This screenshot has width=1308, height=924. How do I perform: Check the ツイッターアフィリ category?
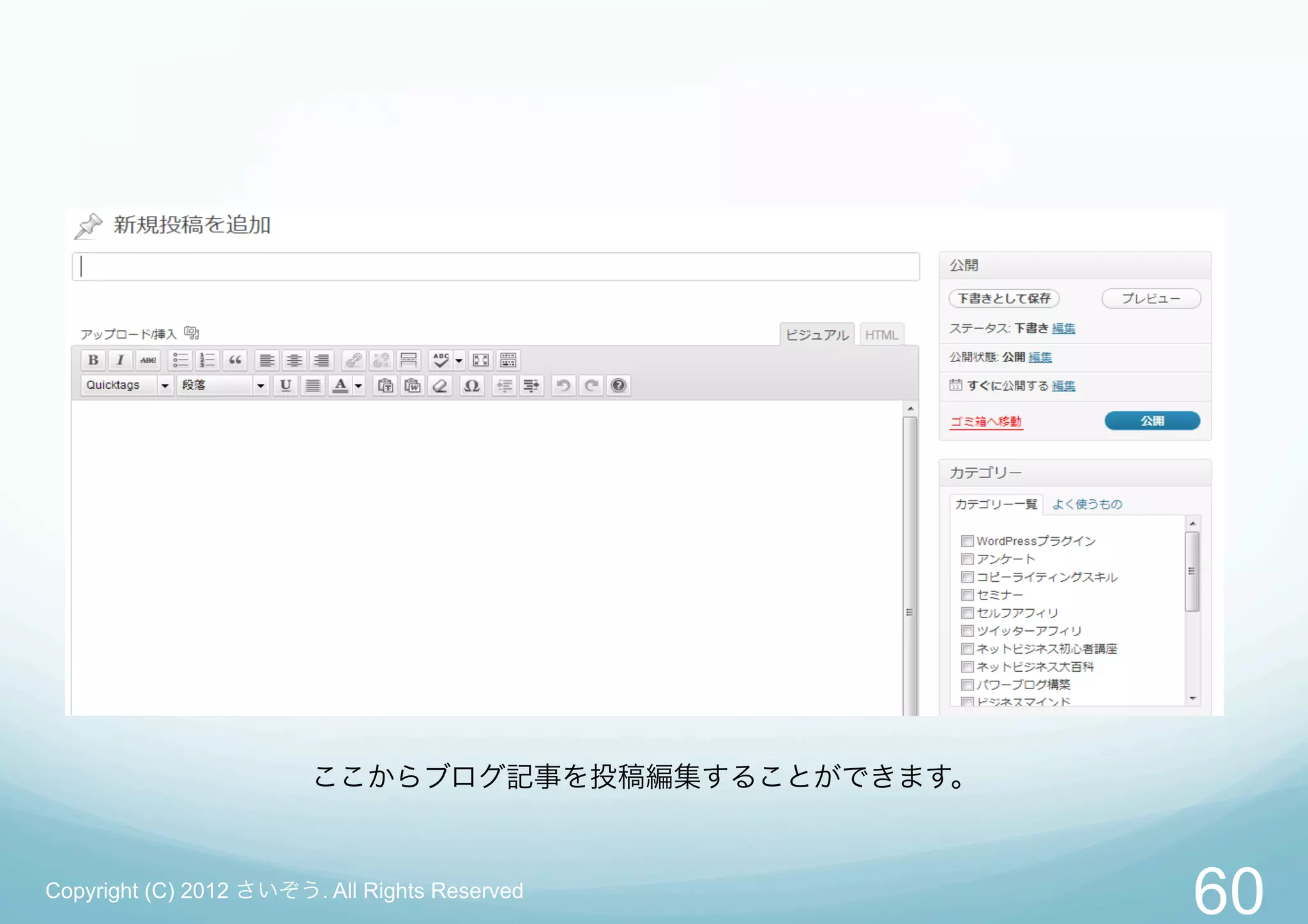[968, 630]
